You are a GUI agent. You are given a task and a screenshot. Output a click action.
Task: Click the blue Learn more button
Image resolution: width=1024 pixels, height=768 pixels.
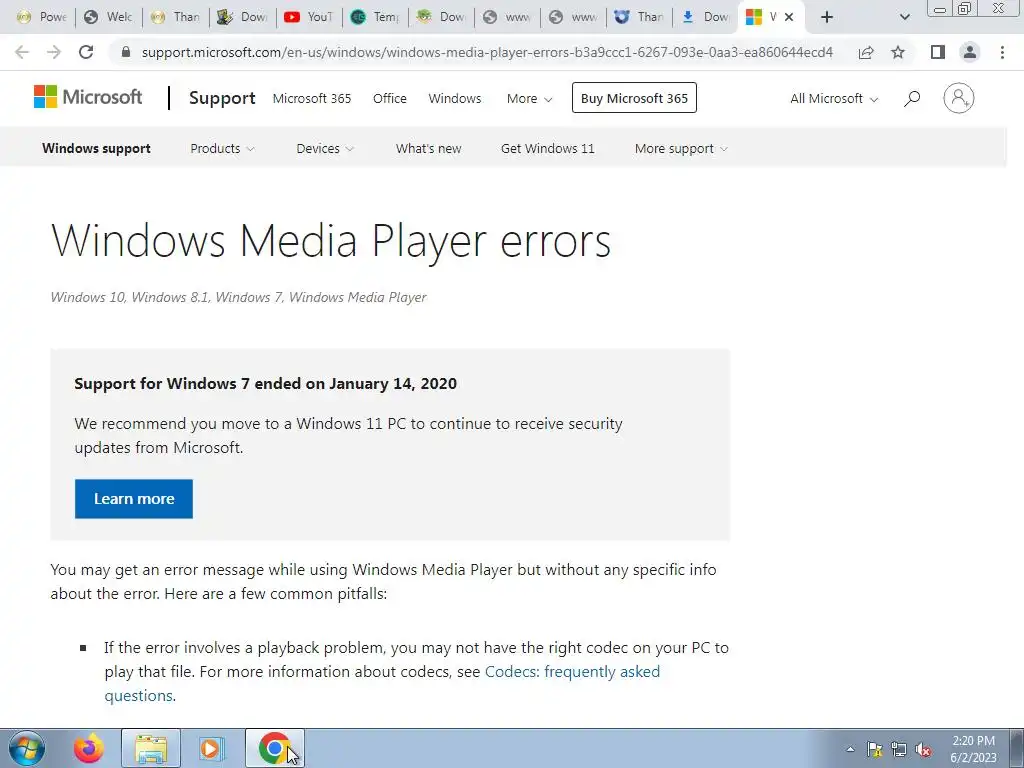point(134,499)
